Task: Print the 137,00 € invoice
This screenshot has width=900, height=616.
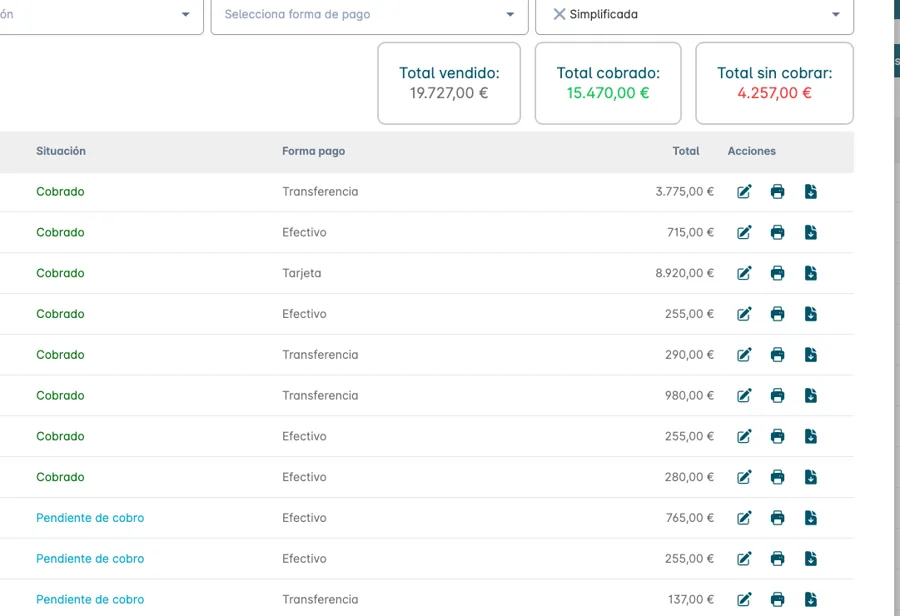Action: click(777, 599)
